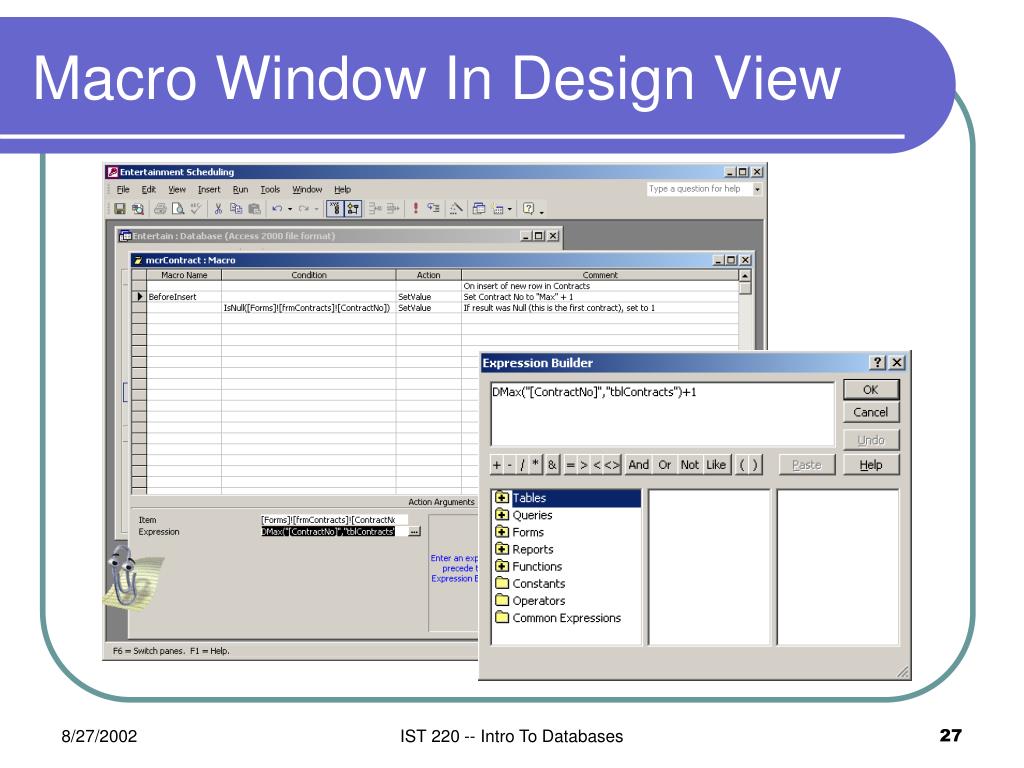Click the Delete Rows toolbar icon

click(x=392, y=209)
